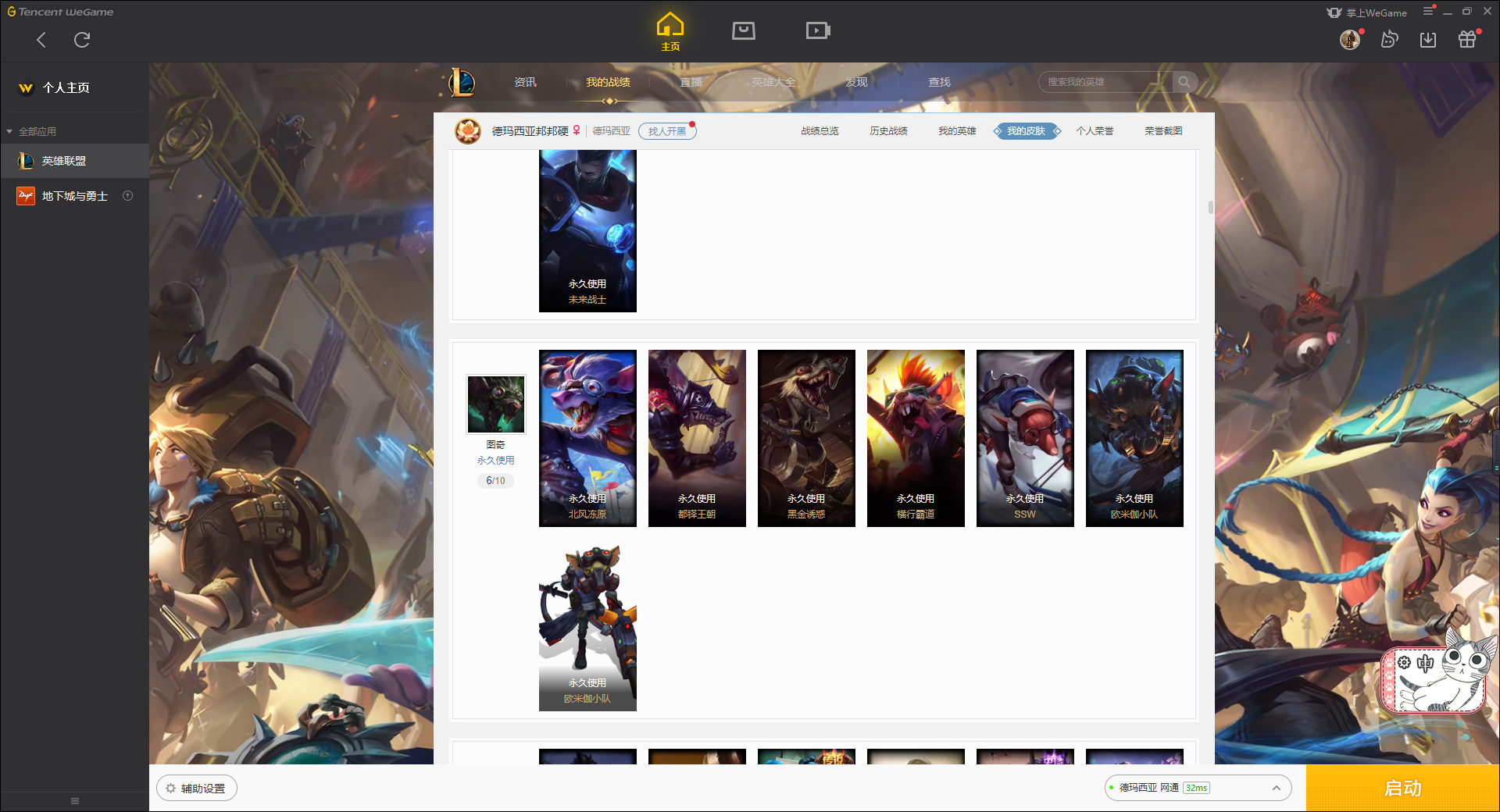The image size is (1500, 812).
Task: Focus the 搜索我的英雄 search field
Action: (1105, 82)
